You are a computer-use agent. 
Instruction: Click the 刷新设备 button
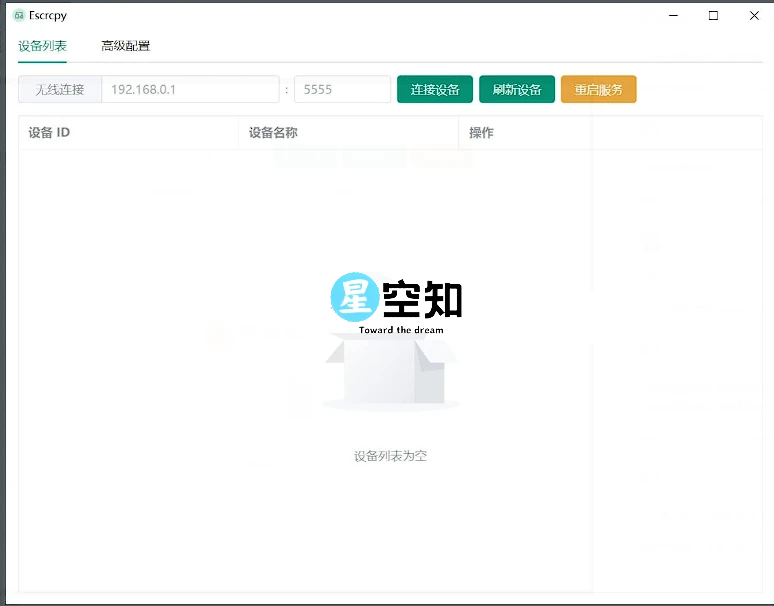[517, 89]
